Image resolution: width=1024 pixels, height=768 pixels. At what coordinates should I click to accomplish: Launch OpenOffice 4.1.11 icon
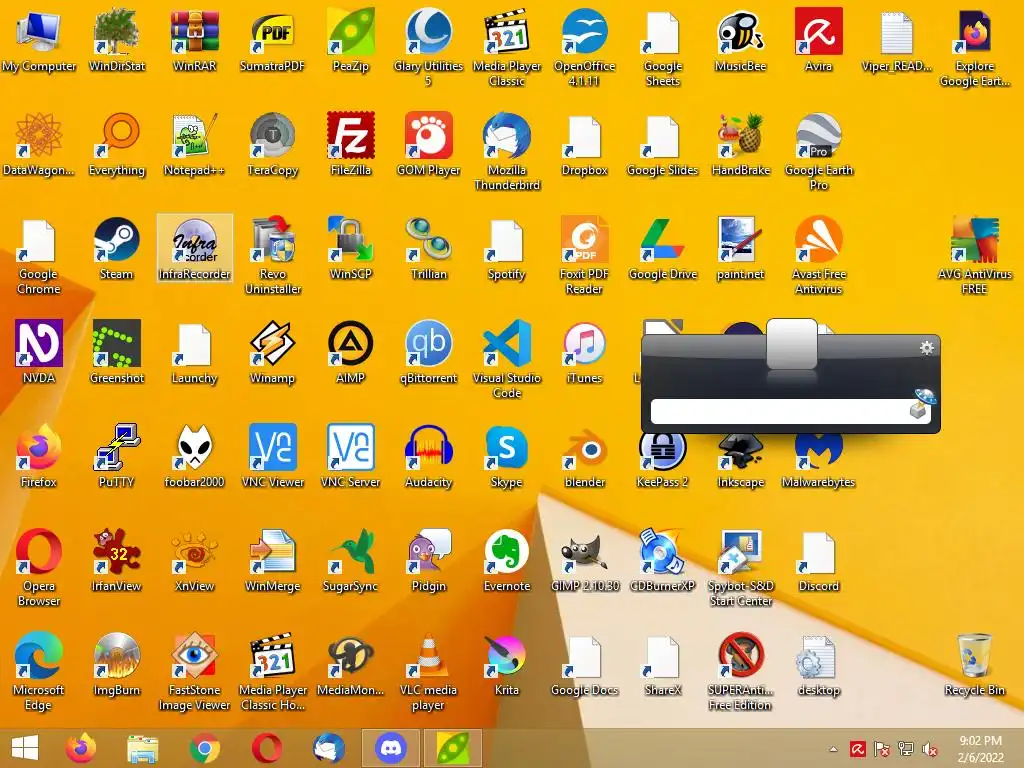point(584,47)
